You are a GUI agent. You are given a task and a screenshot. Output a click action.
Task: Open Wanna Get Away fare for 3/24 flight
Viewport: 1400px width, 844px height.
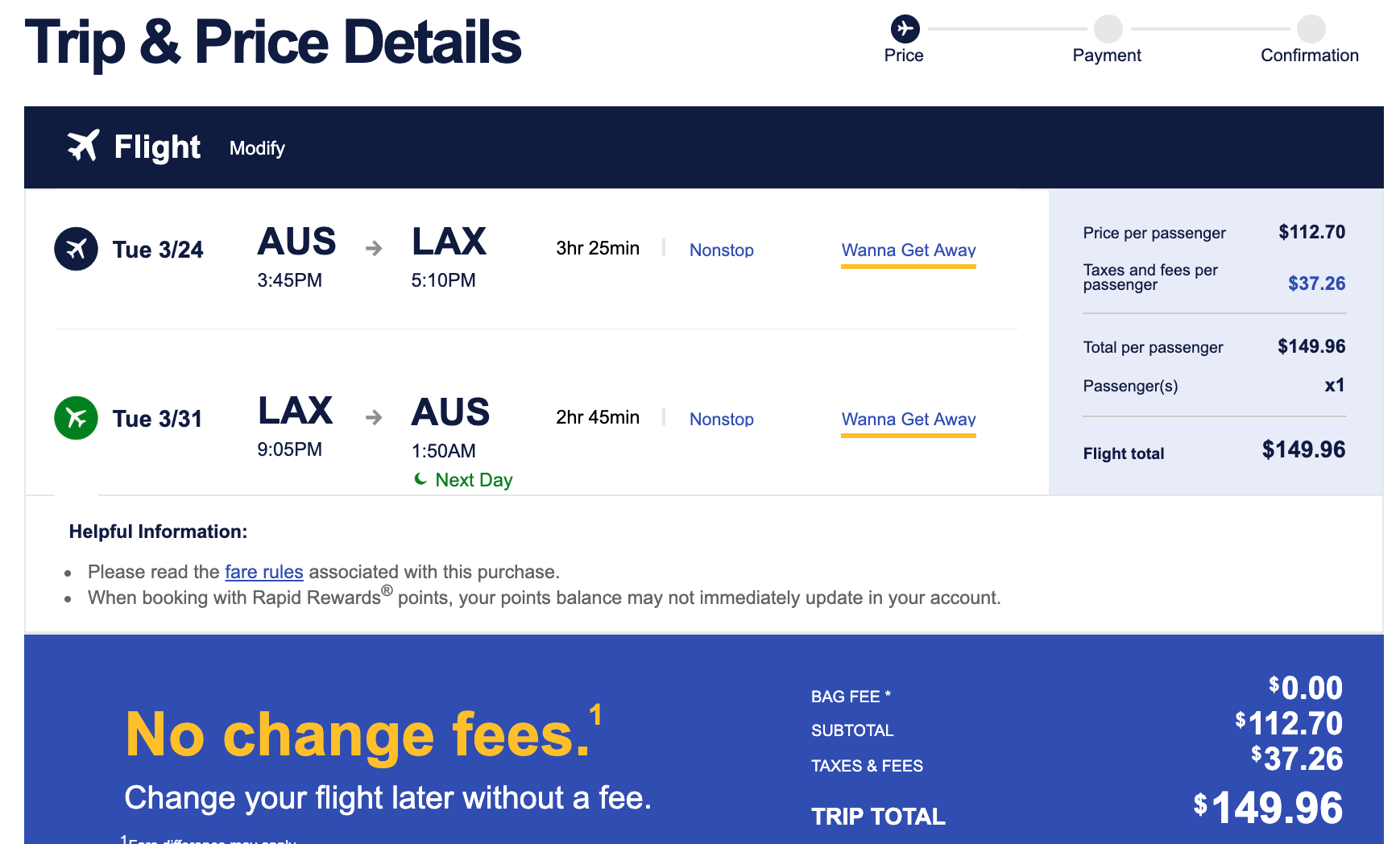pos(908,250)
